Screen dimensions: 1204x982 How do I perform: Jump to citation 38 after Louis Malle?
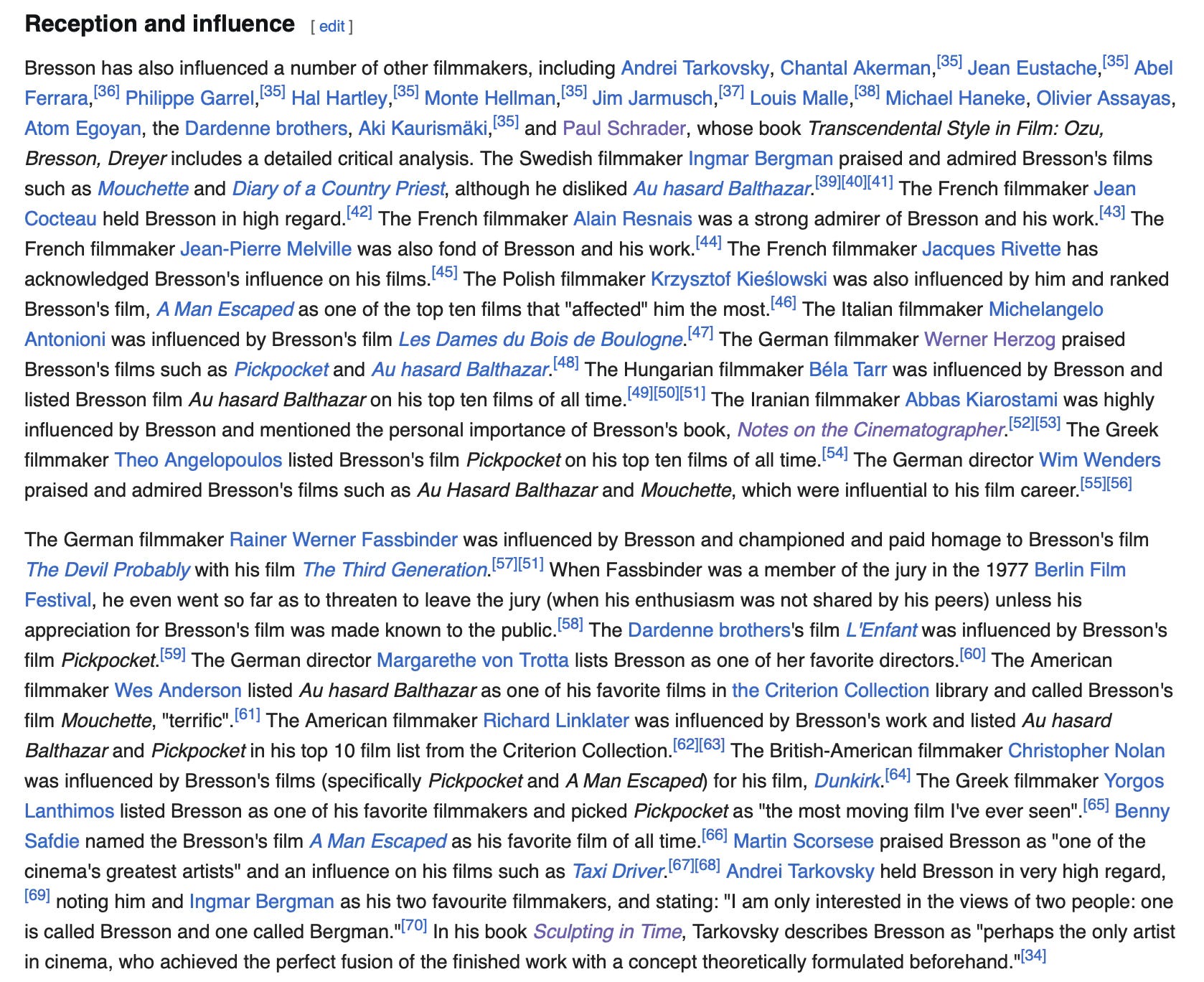867,91
